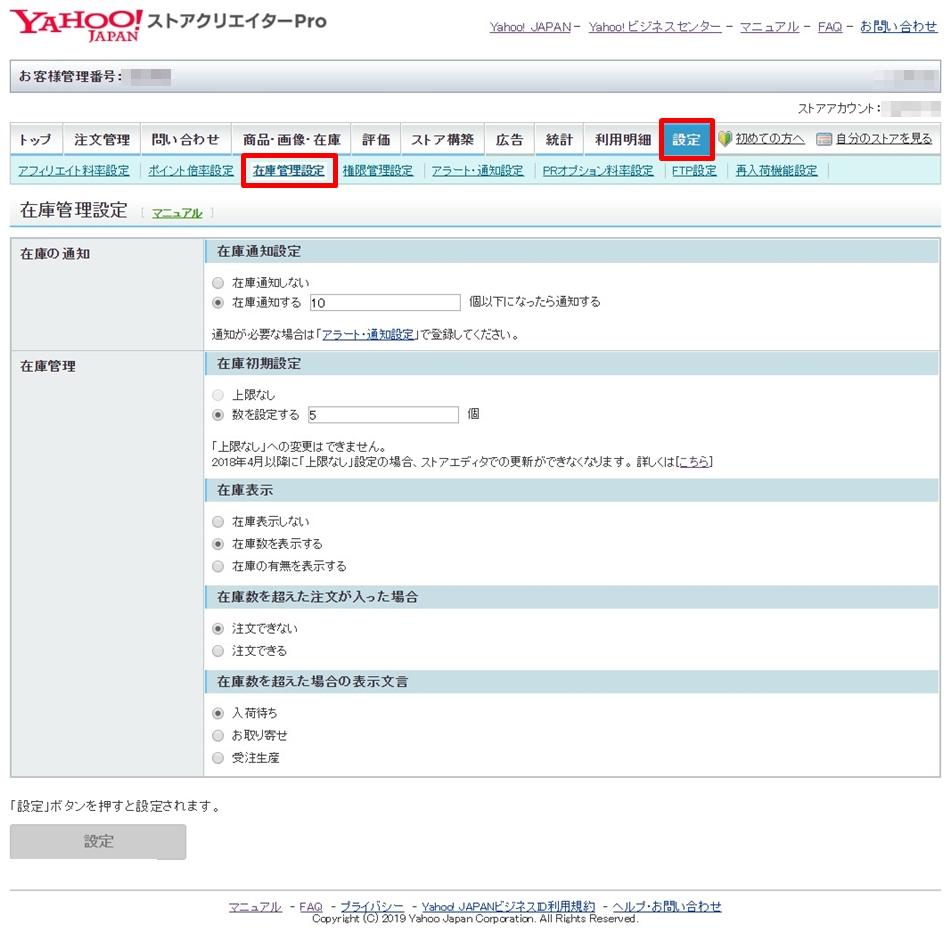This screenshot has height=932, width=950.
Task: Go to PRオプション料率設定 submenu
Action: [x=598, y=171]
